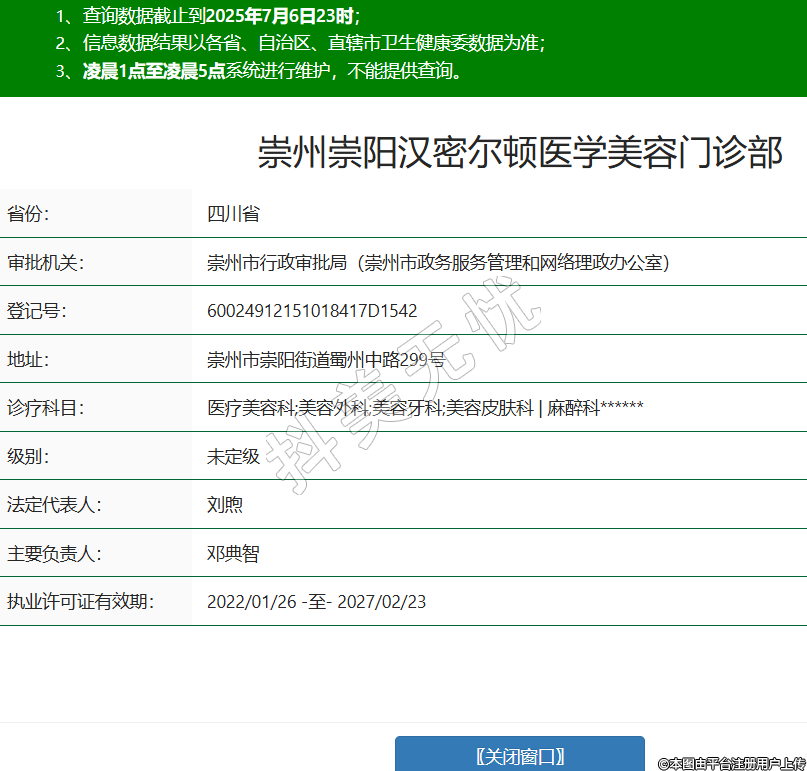
Task: Select the 执业许可证有效期 row label
Action: coord(80,602)
